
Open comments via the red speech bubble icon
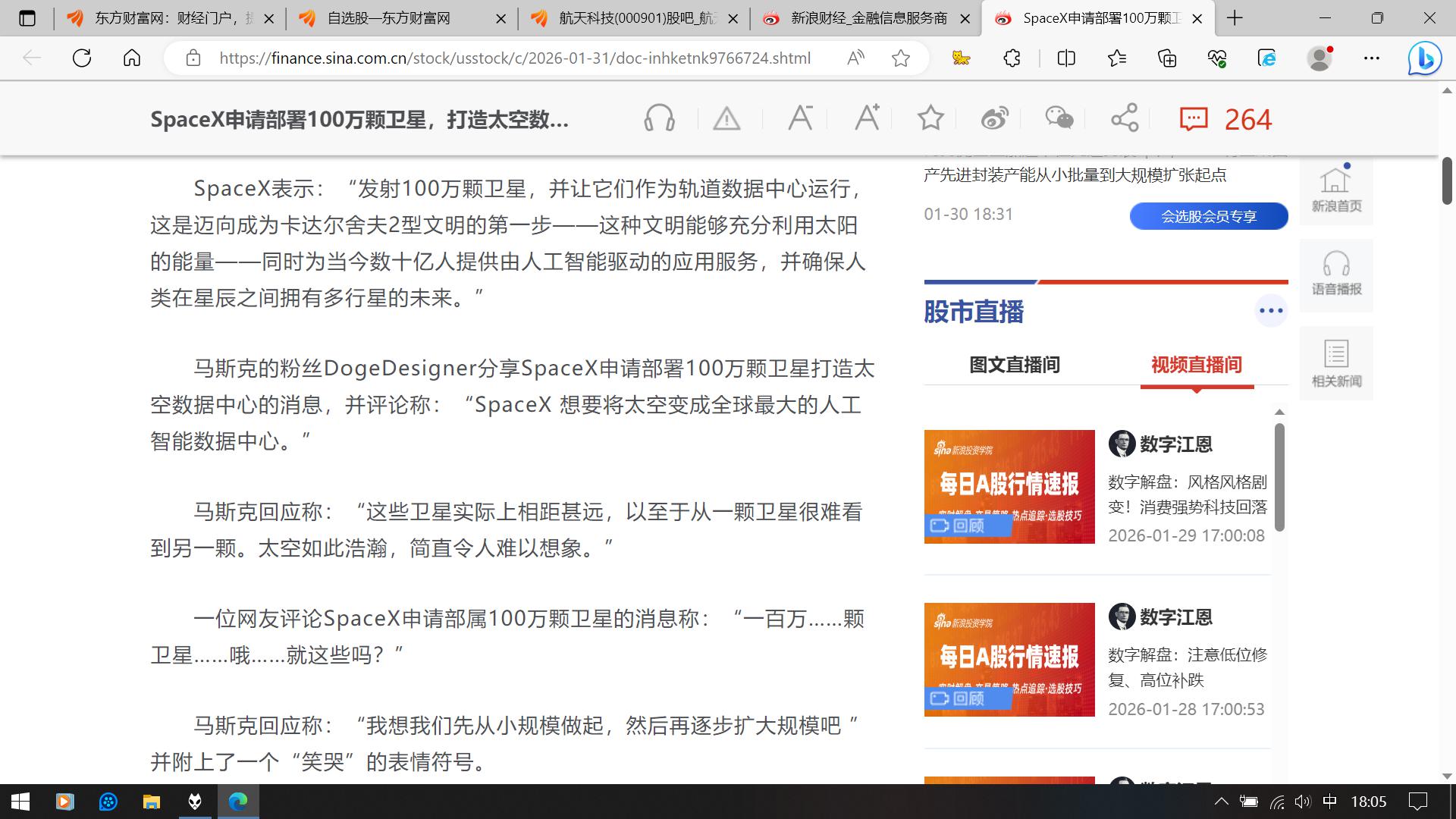pos(1194,119)
